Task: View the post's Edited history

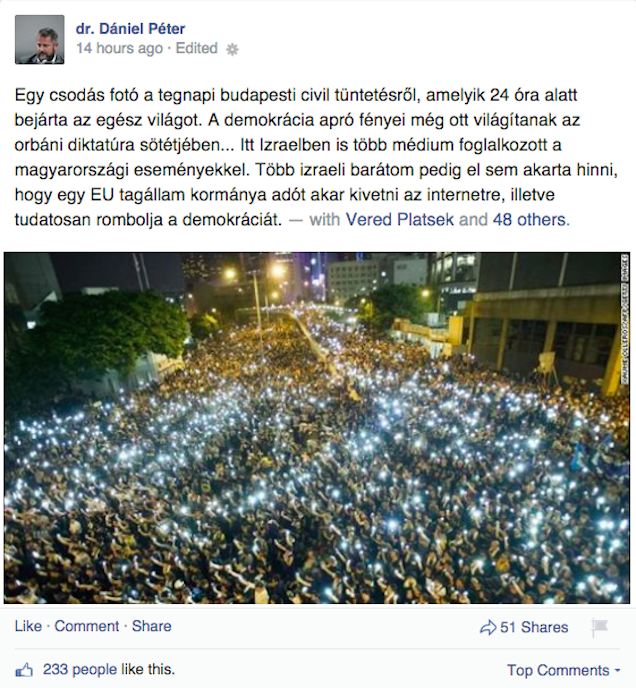Action: click(197, 48)
